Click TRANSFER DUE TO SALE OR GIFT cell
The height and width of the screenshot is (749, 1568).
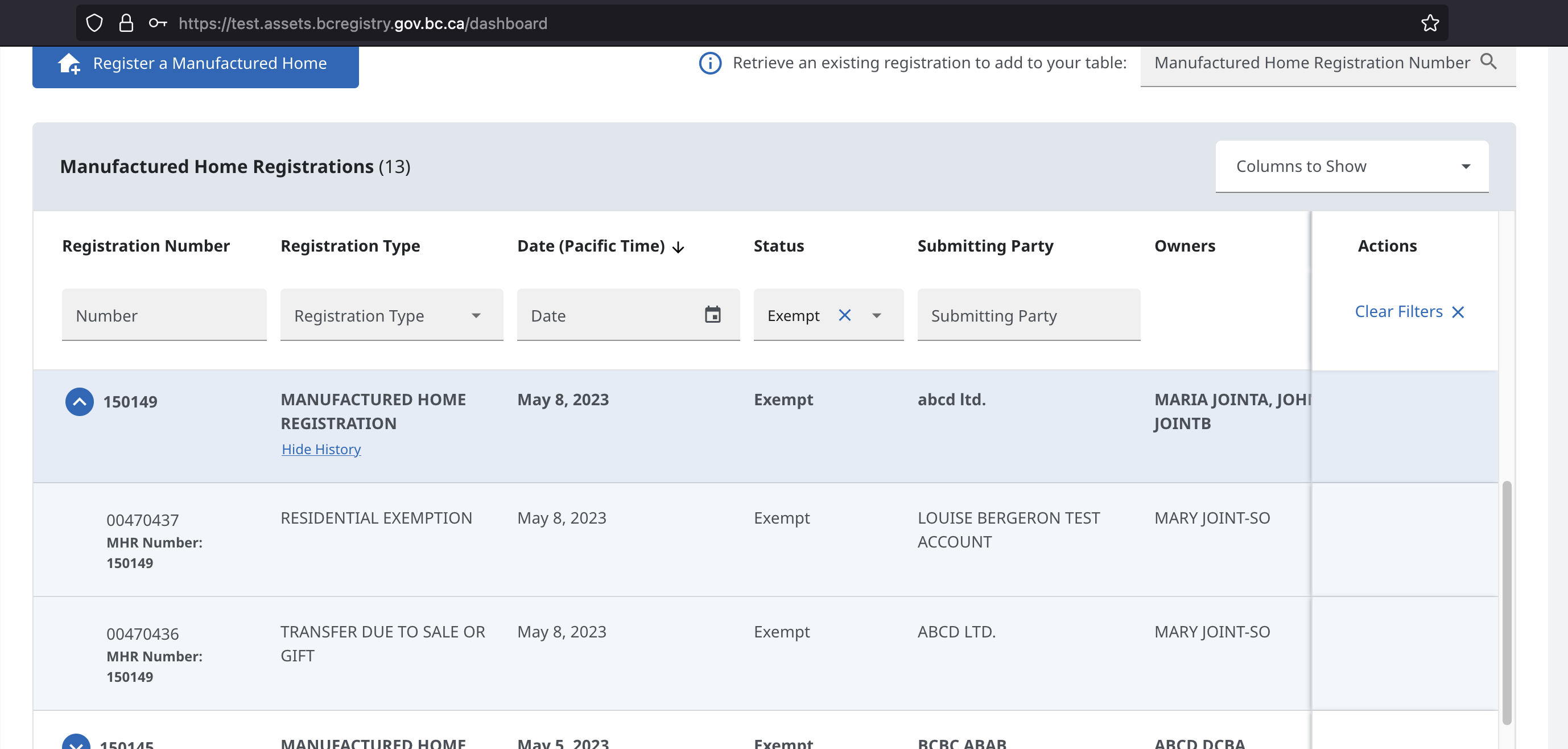(382, 643)
